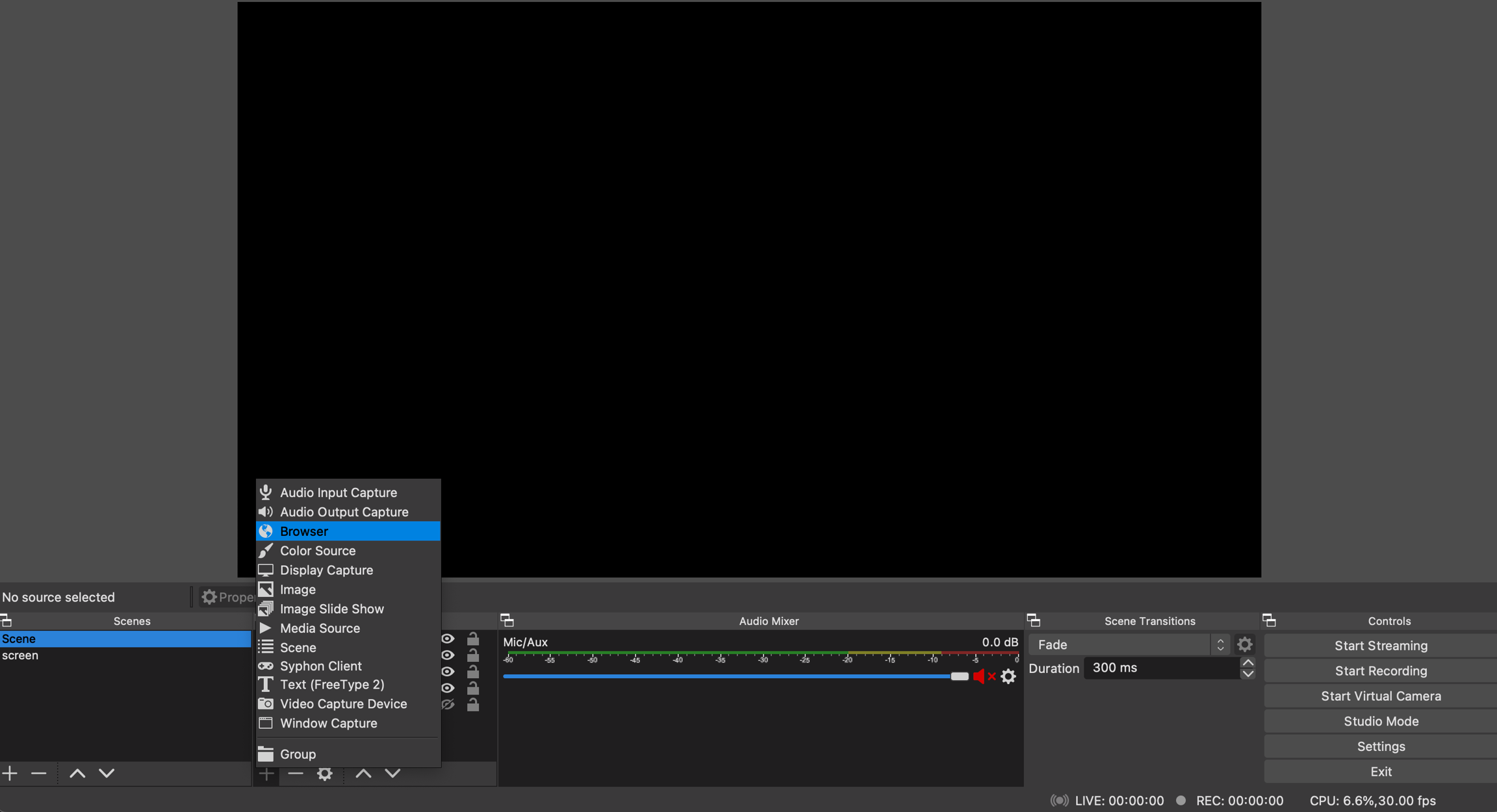This screenshot has width=1497, height=812.
Task: Open the Mic/Aux gear menu in Audio Mixer
Action: click(x=1008, y=676)
